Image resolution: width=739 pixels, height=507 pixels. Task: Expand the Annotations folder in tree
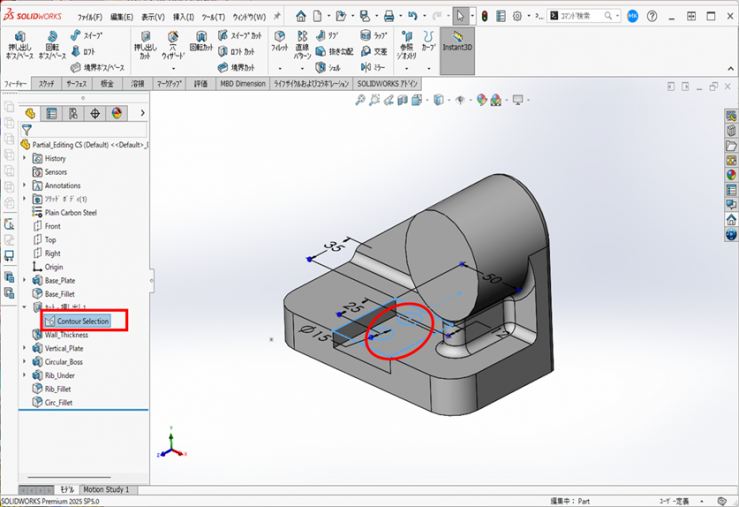[x=25, y=185]
